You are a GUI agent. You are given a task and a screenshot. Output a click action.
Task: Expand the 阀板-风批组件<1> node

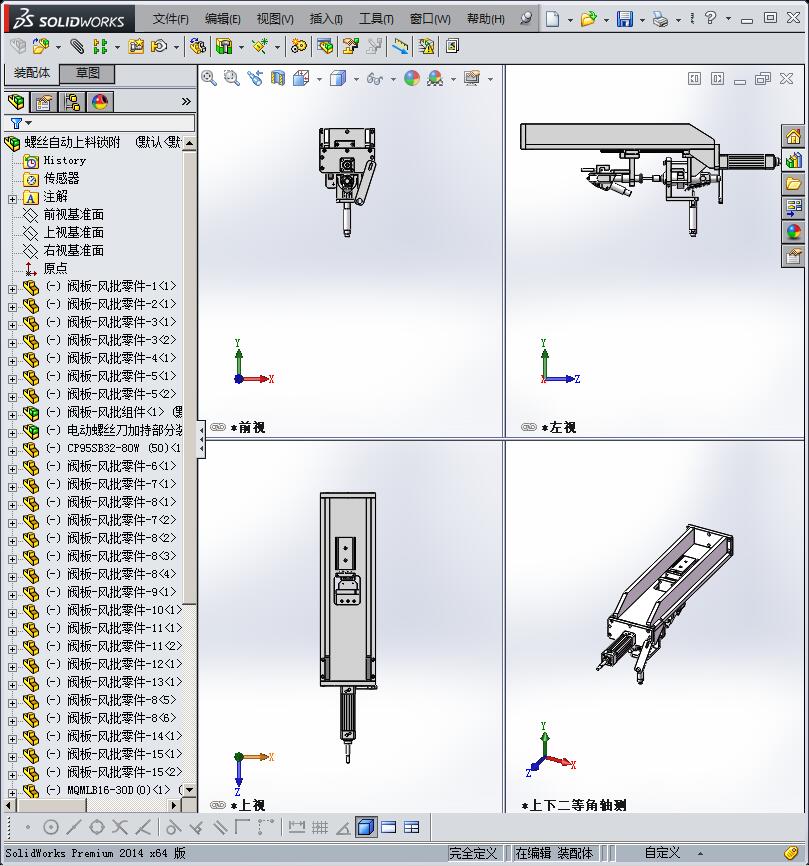[12, 415]
